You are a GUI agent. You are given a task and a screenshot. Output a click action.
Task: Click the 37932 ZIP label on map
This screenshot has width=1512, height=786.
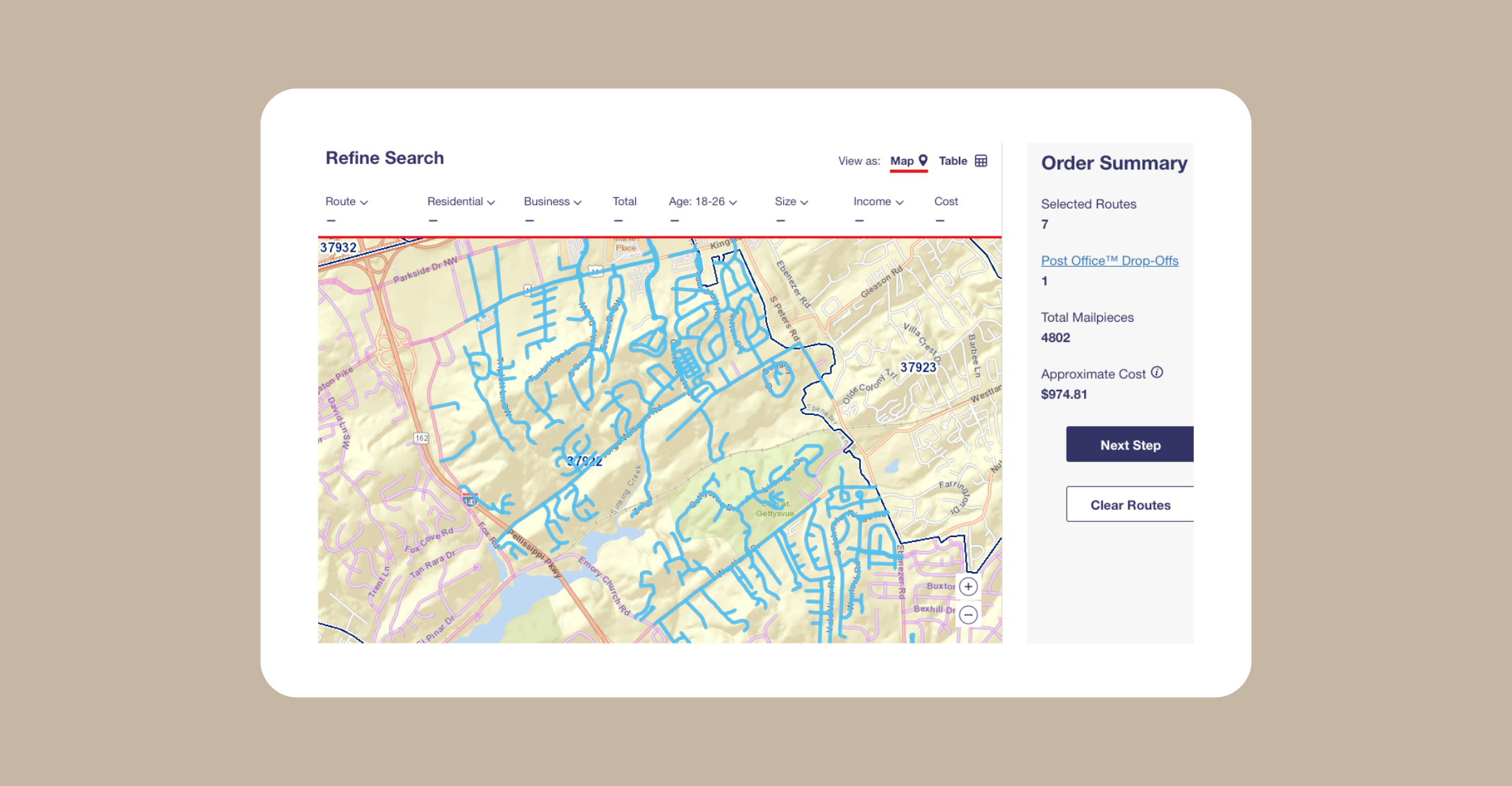coord(338,247)
